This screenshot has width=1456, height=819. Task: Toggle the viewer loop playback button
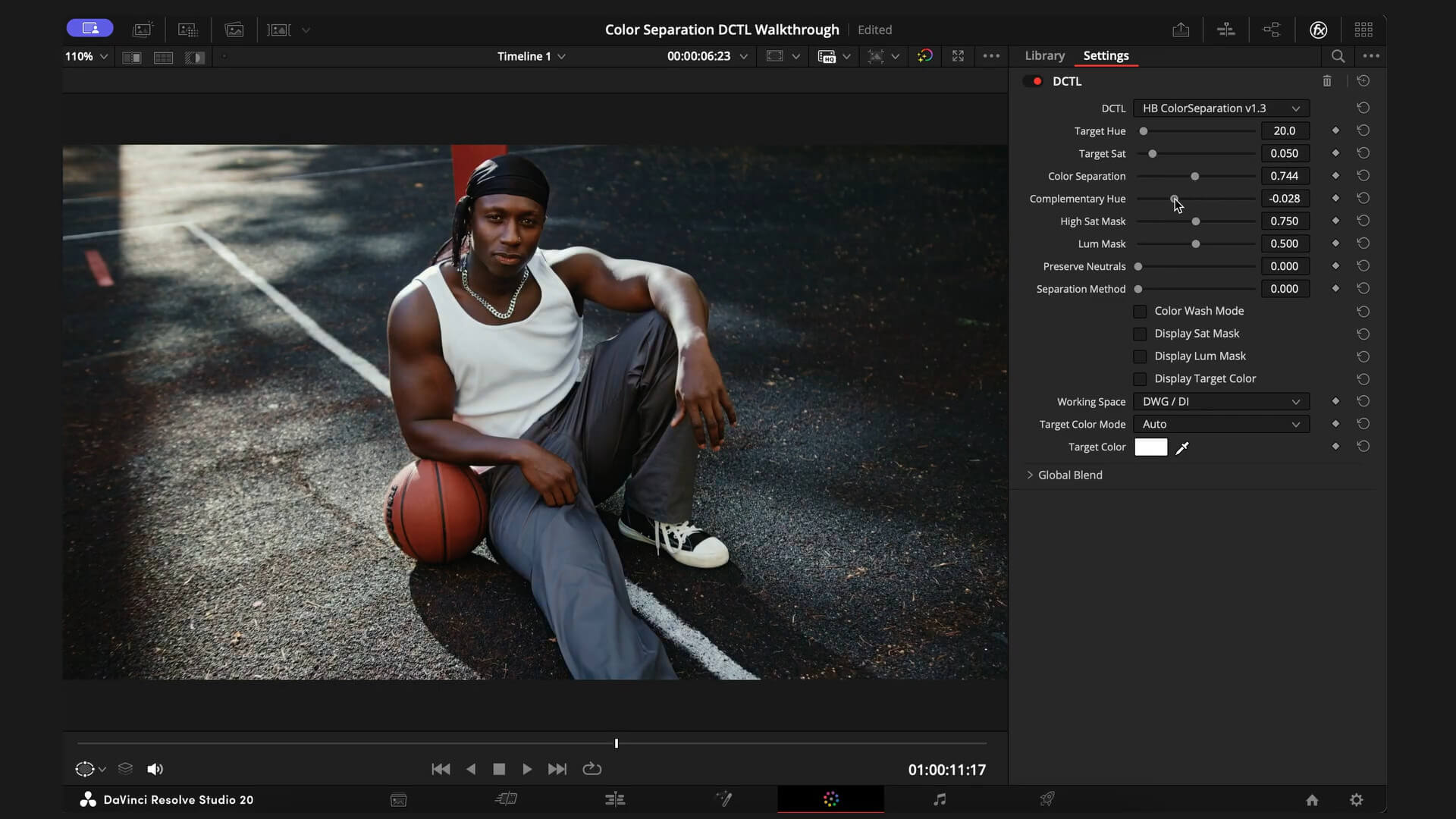click(x=592, y=769)
